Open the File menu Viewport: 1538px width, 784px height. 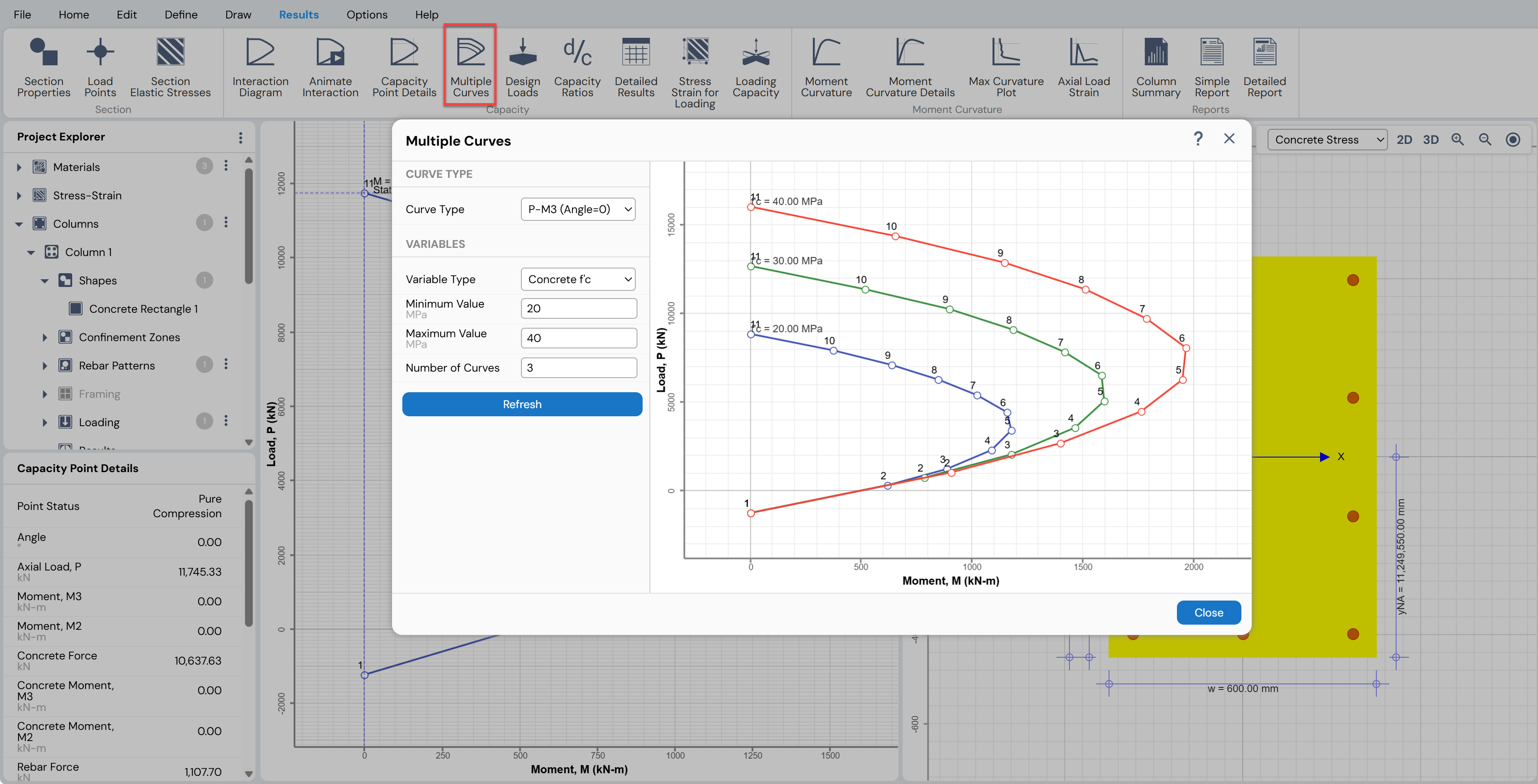click(x=22, y=14)
